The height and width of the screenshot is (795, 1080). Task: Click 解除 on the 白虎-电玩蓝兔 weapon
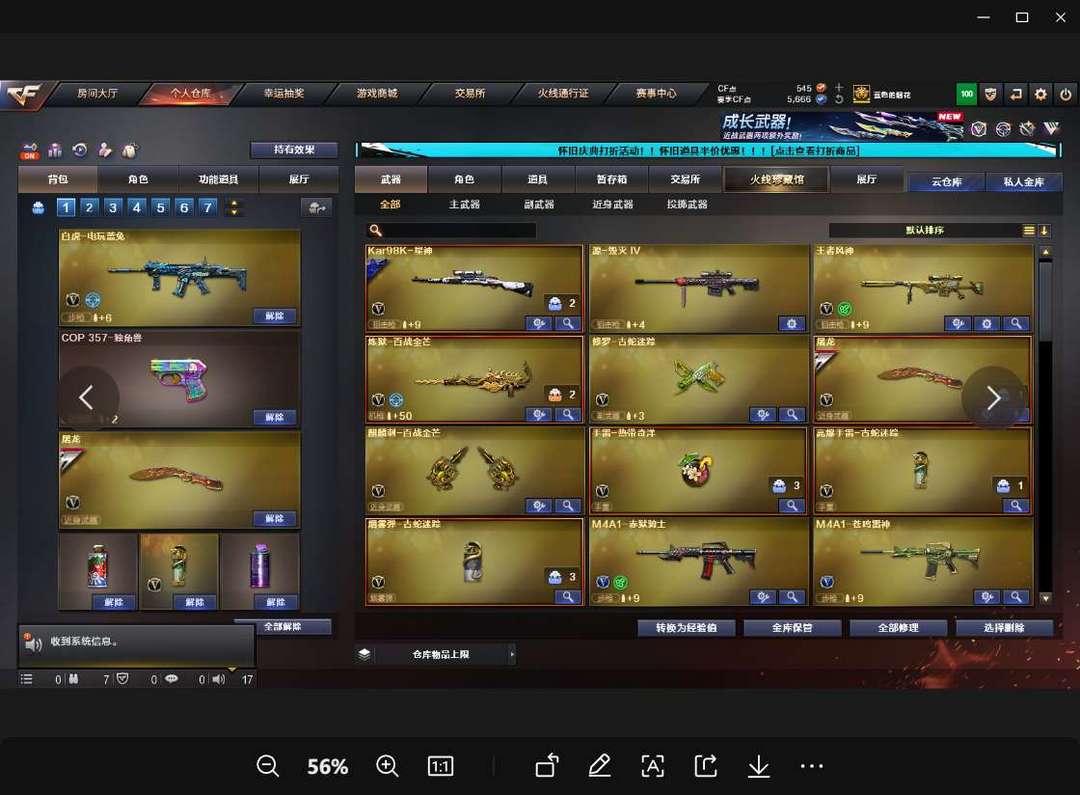[274, 316]
